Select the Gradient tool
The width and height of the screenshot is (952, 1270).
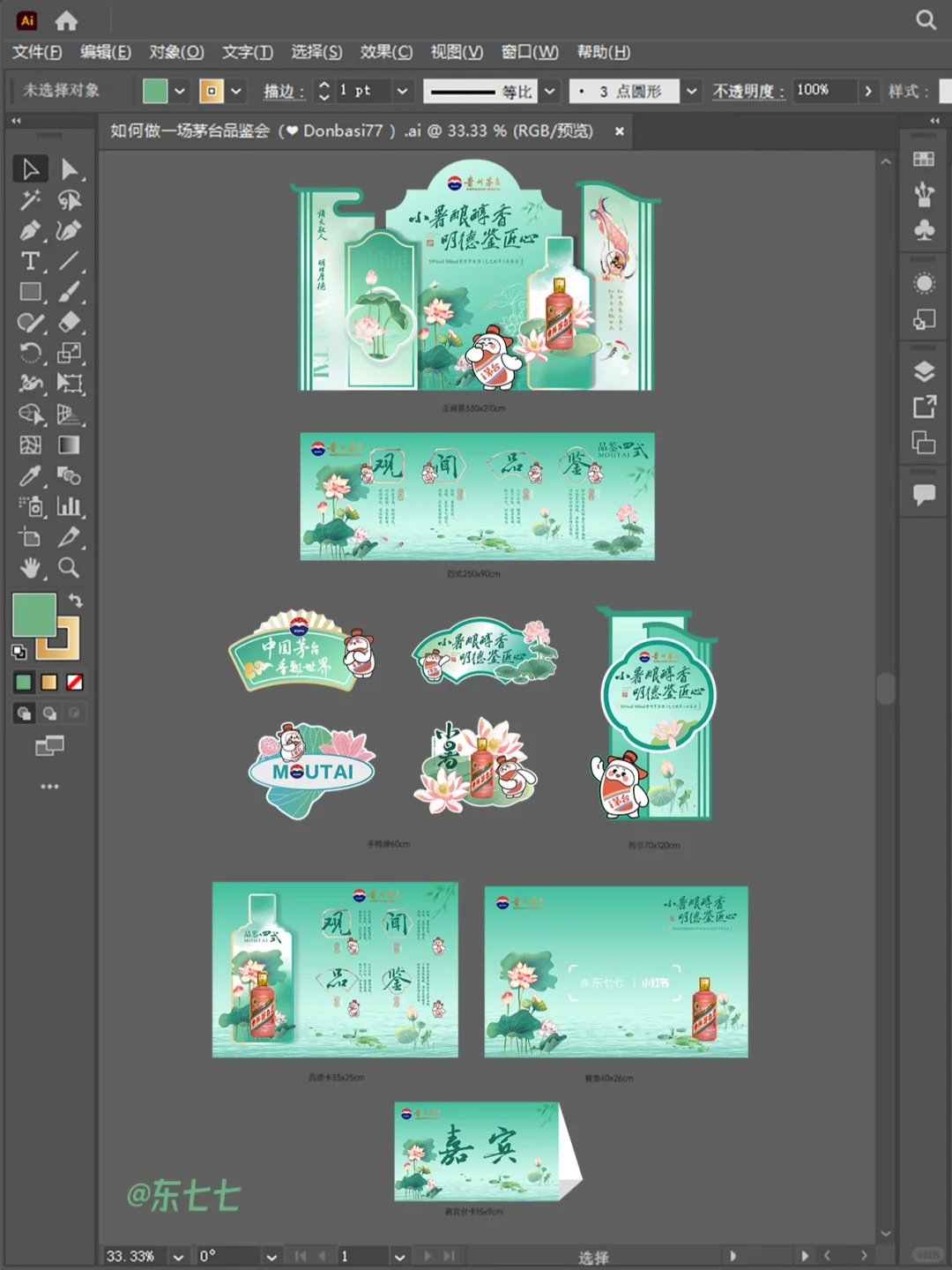[69, 445]
